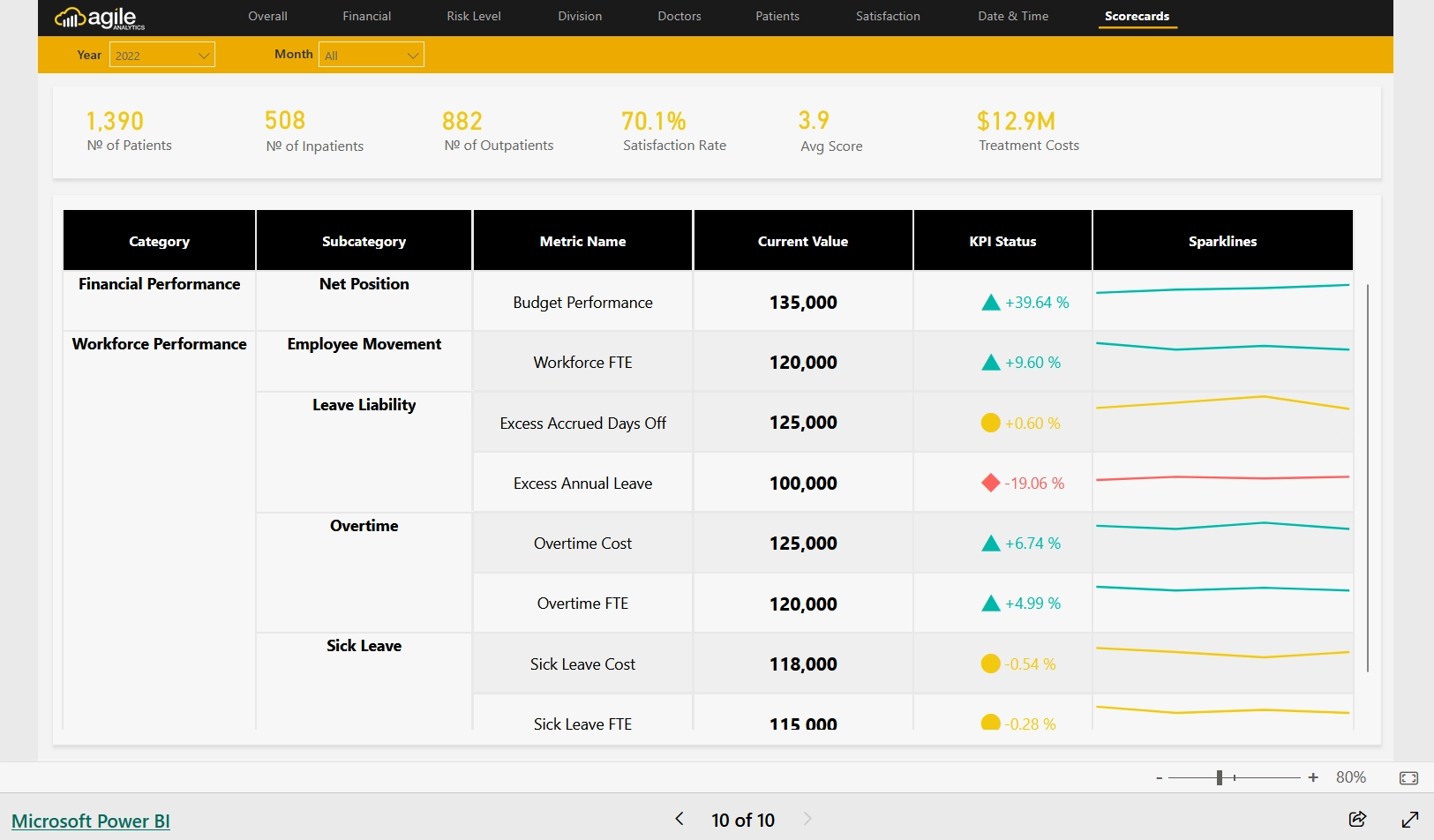The height and width of the screenshot is (840, 1434).
Task: Click the red diamond for Excess Annual Leave
Action: pos(991,483)
